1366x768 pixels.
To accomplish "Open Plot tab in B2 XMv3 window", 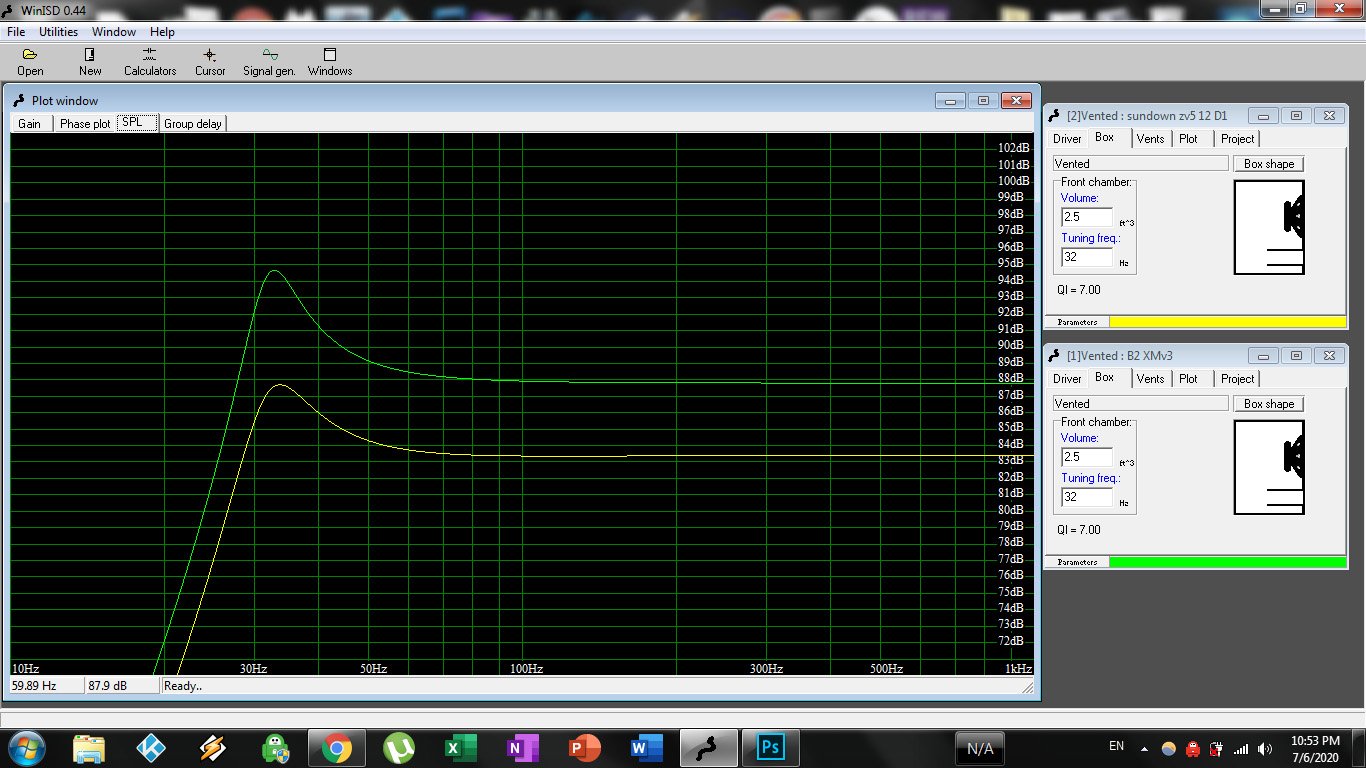I will pos(1188,379).
